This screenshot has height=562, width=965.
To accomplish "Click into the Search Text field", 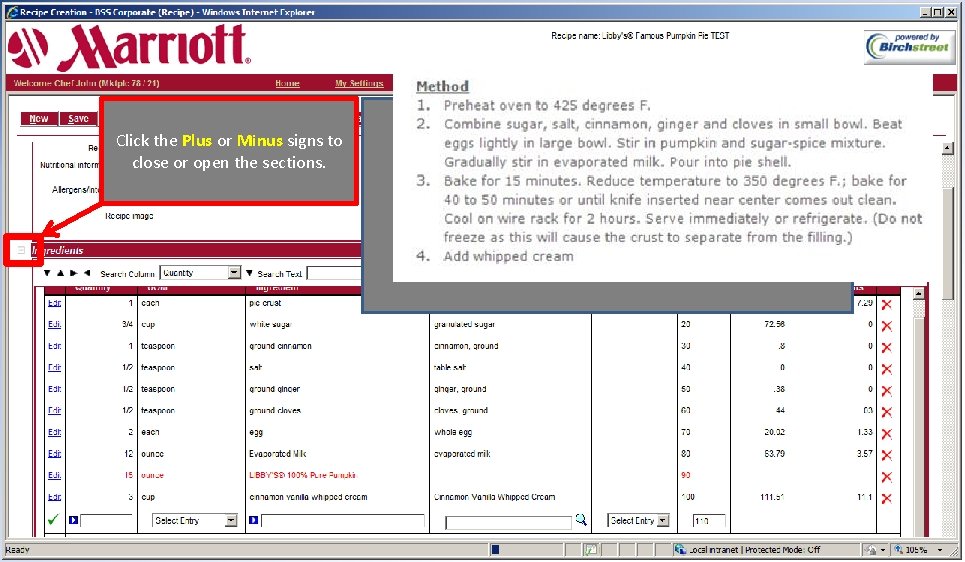I will click(334, 273).
